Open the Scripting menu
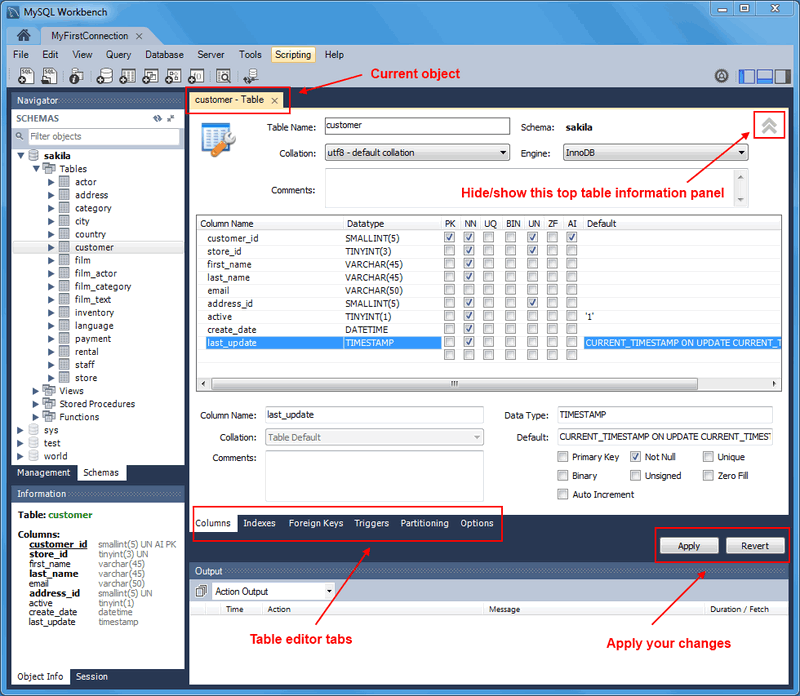Screen dimensions: 800x696 pyautogui.click(x=293, y=55)
